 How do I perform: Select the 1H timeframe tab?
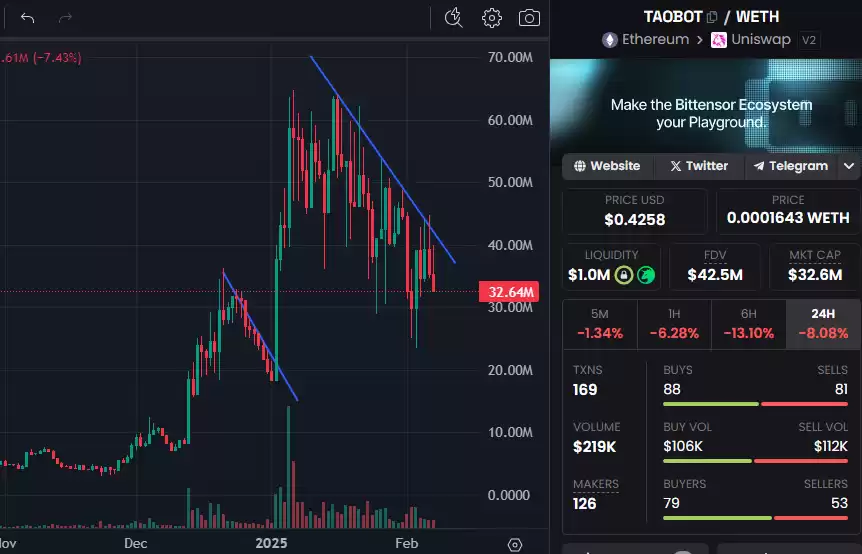click(675, 324)
